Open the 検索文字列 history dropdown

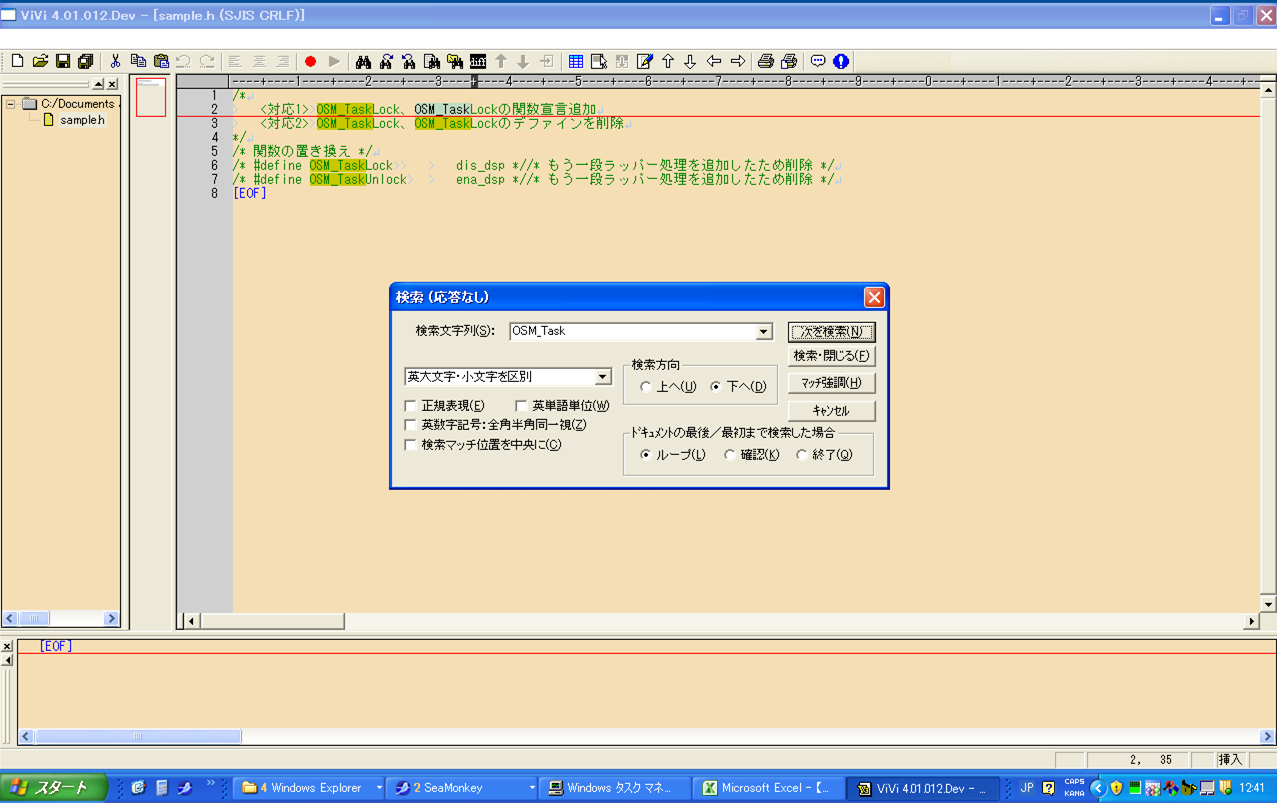[x=764, y=332]
